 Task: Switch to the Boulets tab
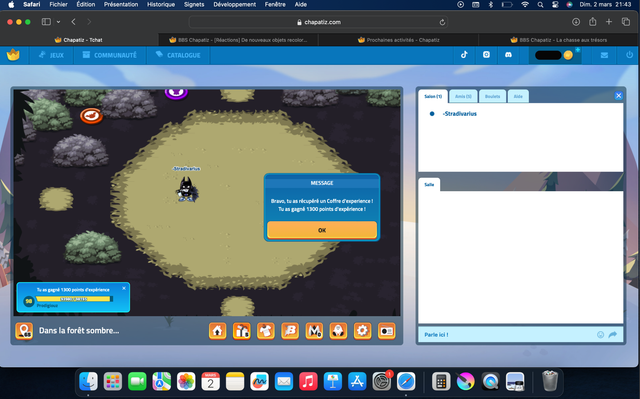[493, 96]
